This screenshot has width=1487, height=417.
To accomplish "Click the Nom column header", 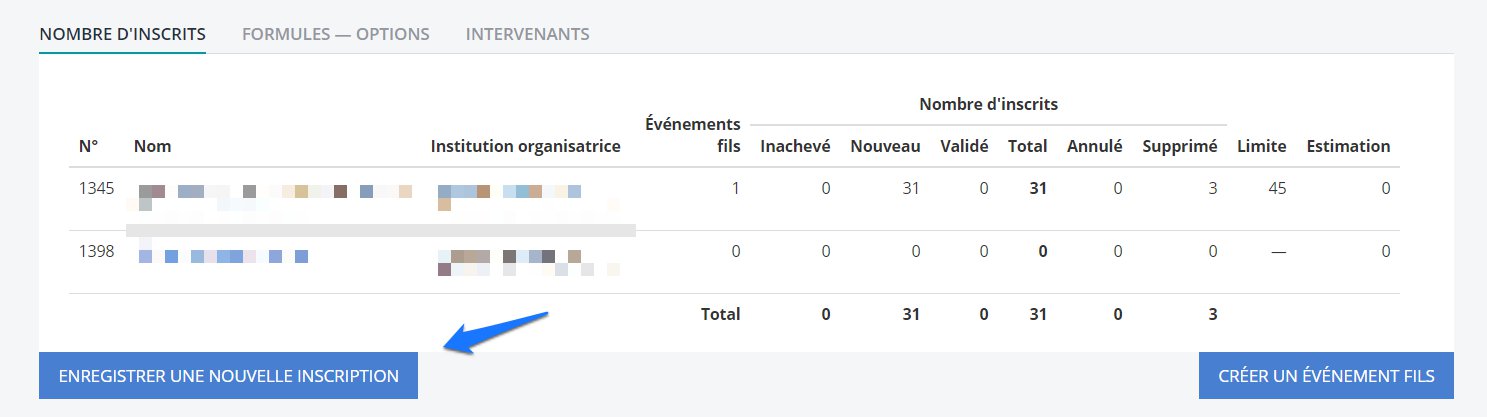I will [152, 146].
